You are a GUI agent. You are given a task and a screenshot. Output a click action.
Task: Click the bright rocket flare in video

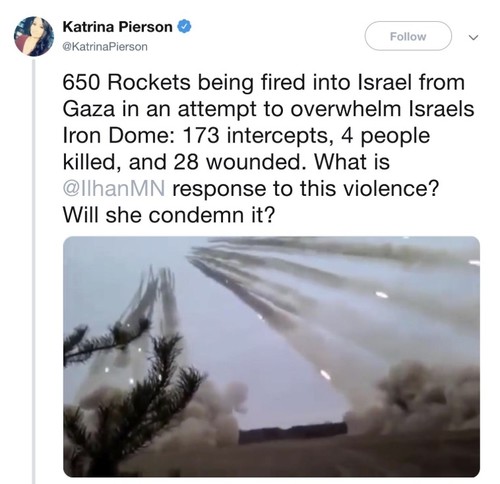coord(325,375)
